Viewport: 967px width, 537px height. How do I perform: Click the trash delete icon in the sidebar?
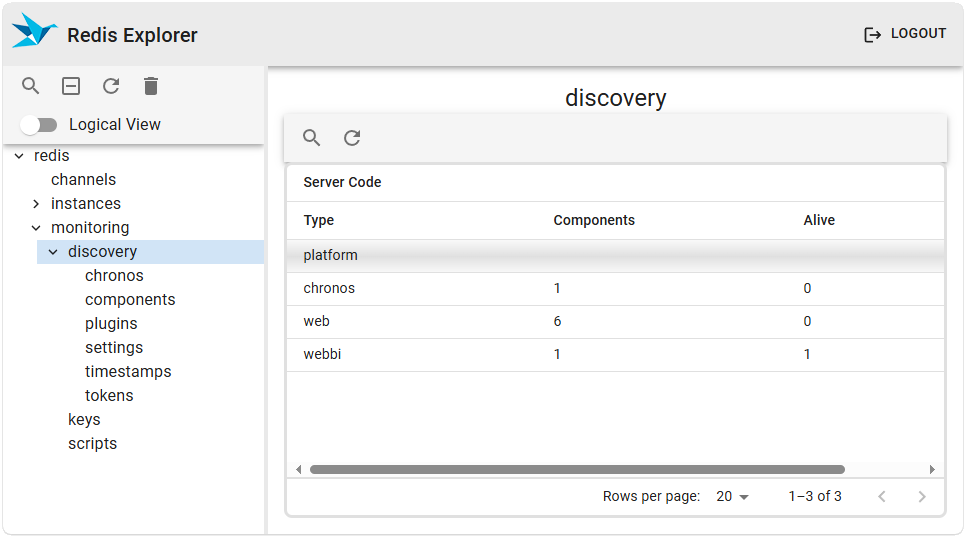[x=151, y=86]
